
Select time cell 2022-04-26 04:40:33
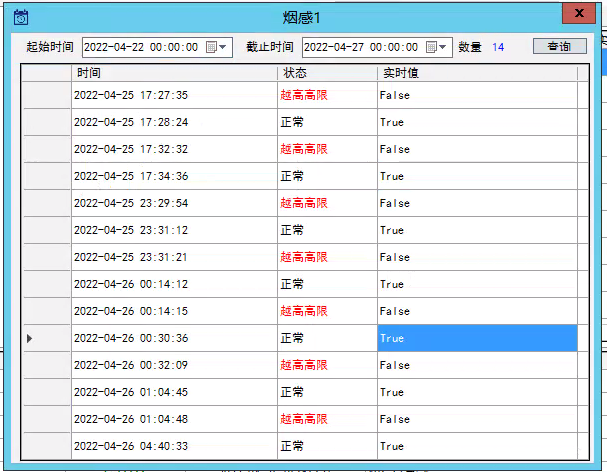174,446
